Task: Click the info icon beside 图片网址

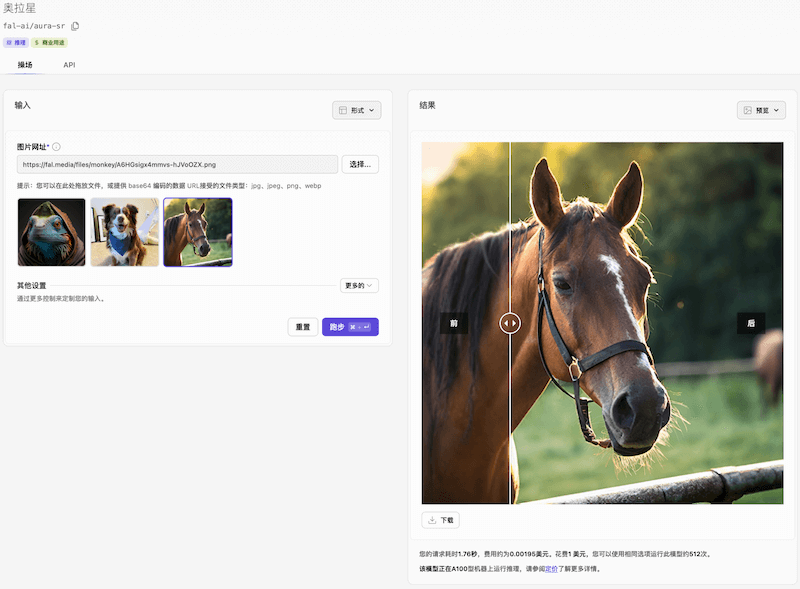Action: pyautogui.click(x=56, y=147)
